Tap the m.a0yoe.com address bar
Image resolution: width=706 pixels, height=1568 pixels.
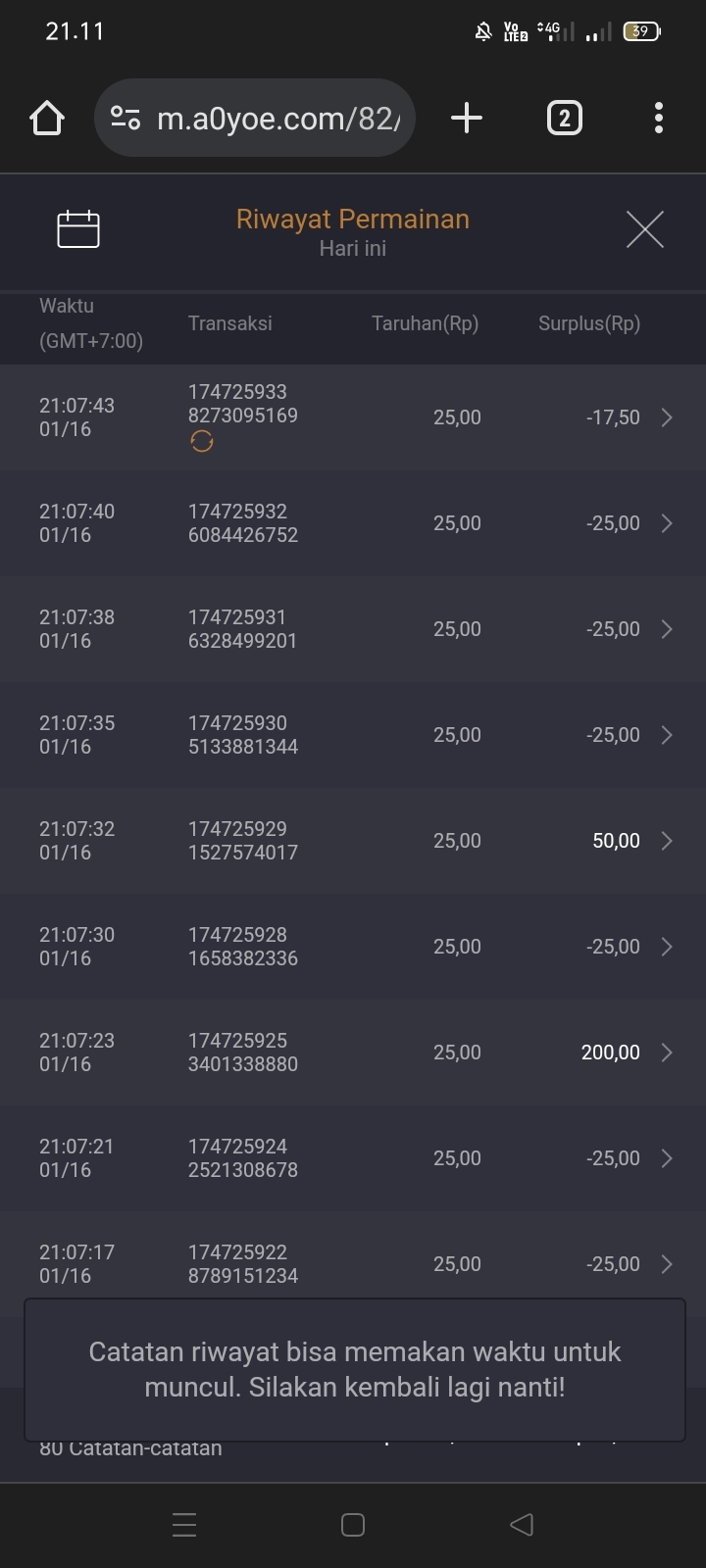pyautogui.click(x=278, y=119)
